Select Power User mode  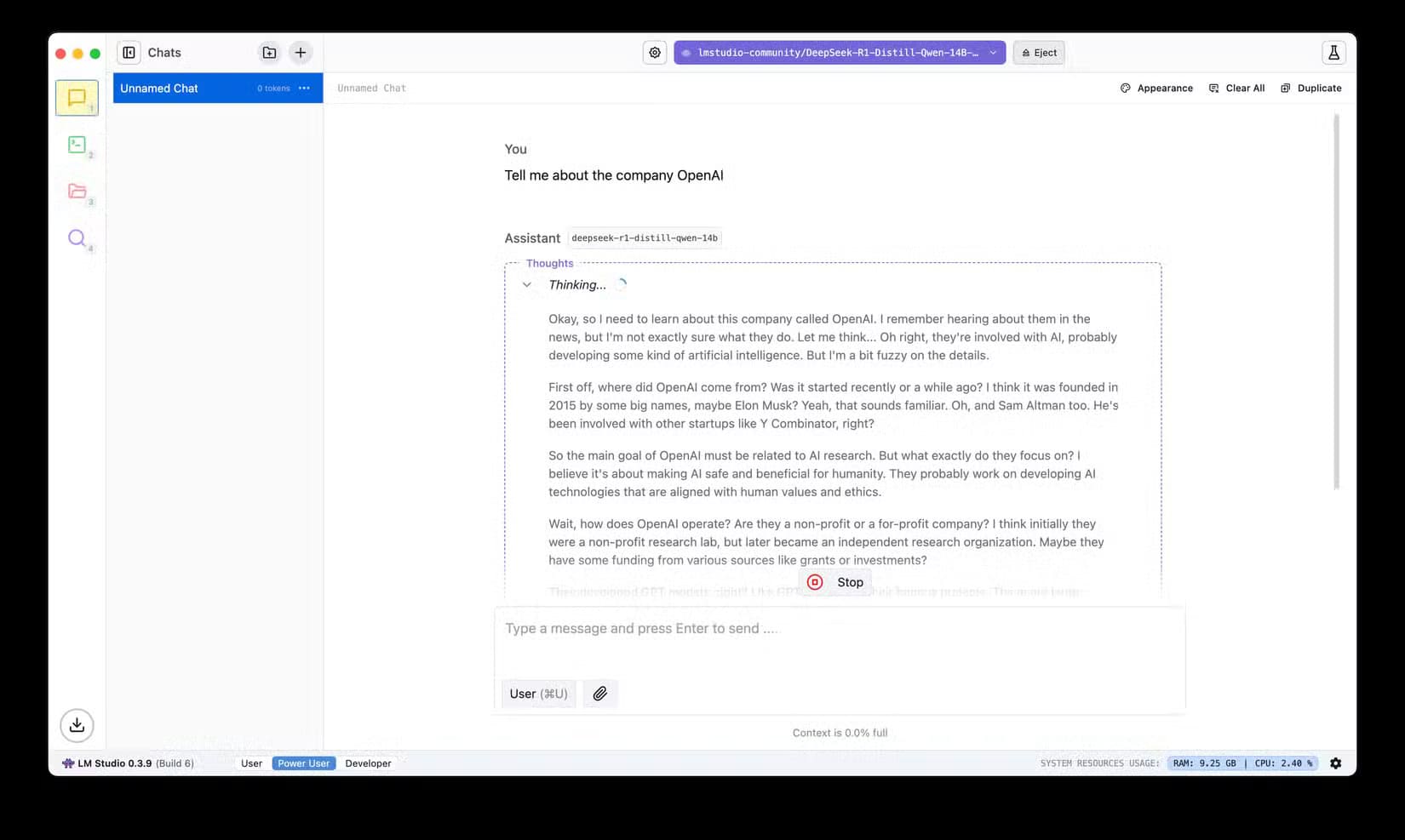304,763
